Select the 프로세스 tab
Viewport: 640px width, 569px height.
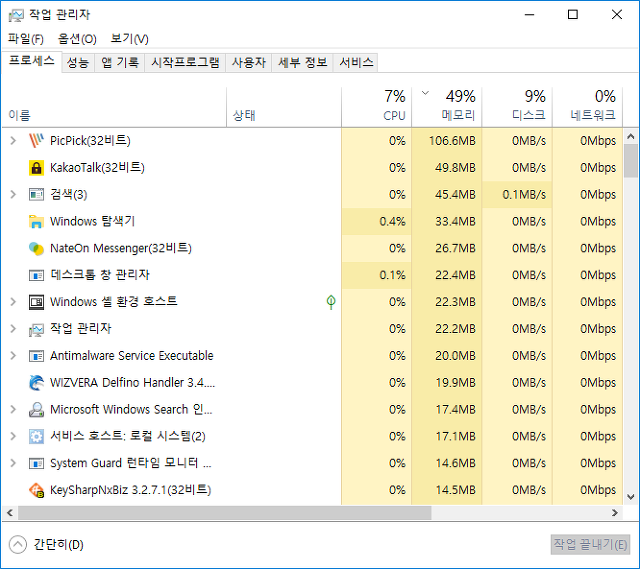click(31, 61)
